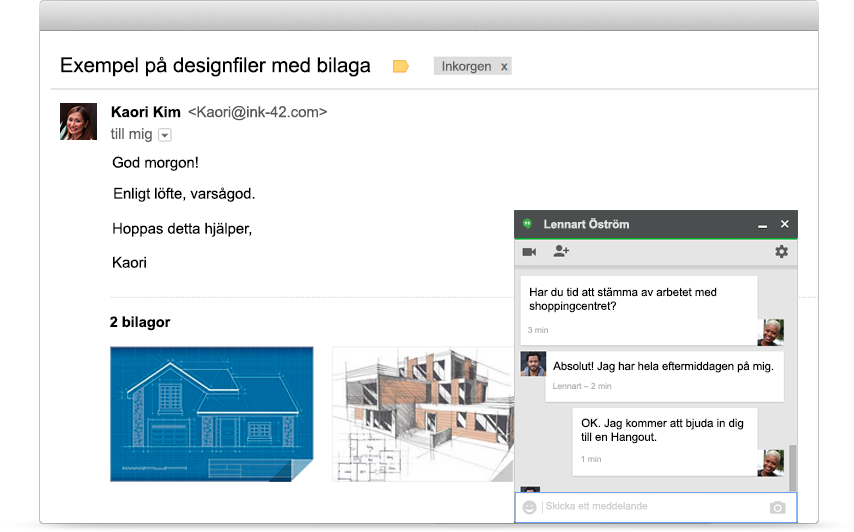Click the chat window scrollbar
Viewport: 854px width, 532px height.
(x=792, y=467)
